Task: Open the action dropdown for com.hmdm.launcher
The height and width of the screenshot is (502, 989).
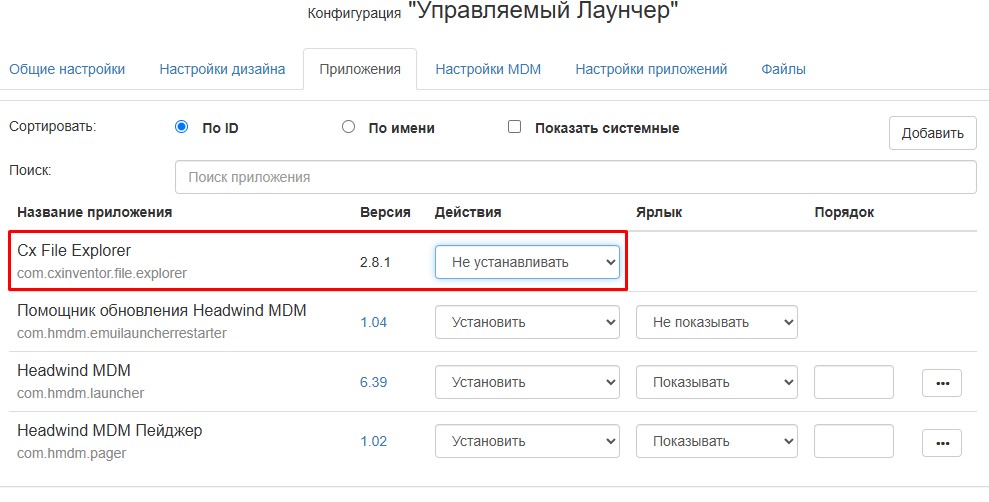Action: [x=527, y=382]
